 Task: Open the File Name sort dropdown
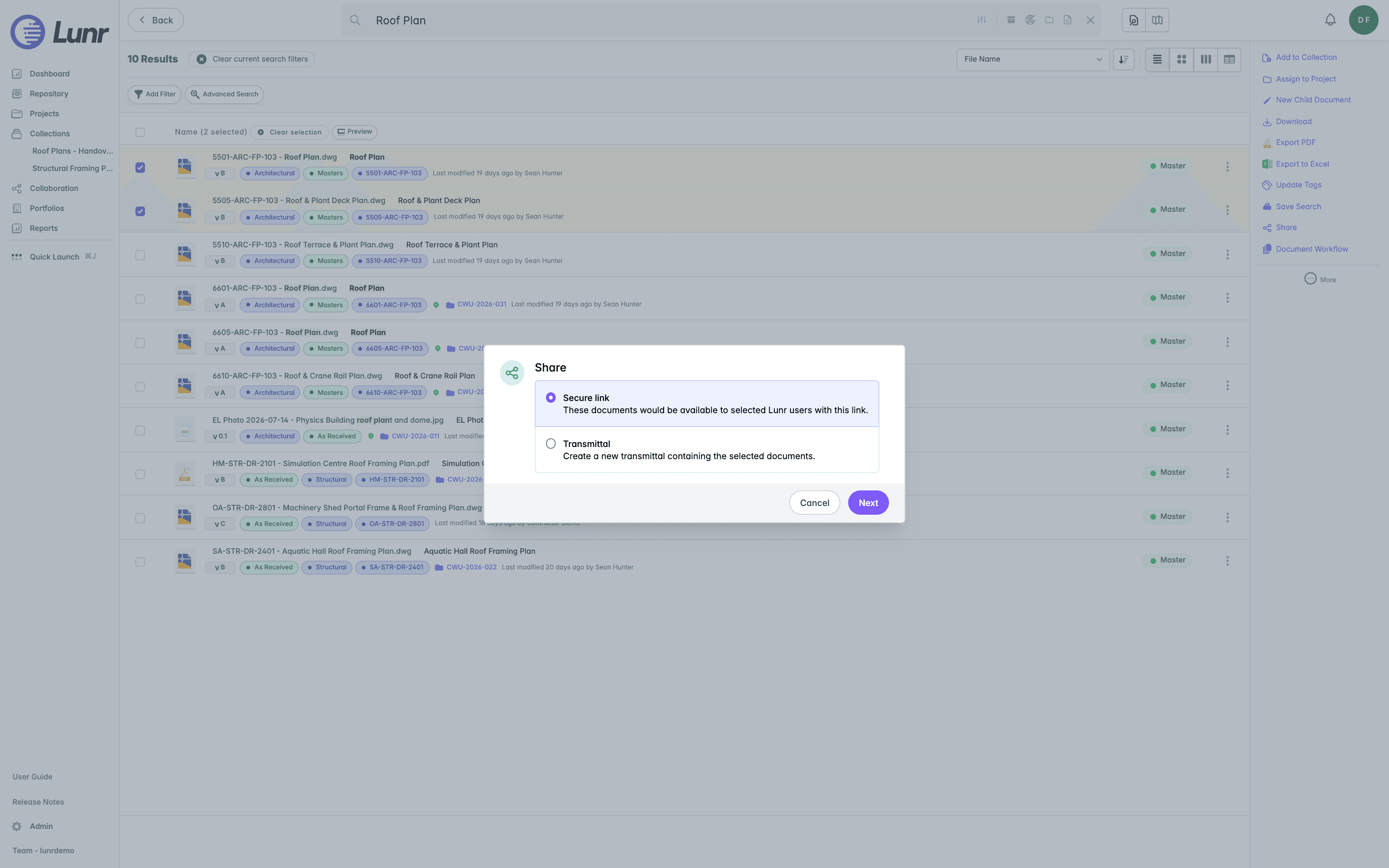pyautogui.click(x=1033, y=59)
